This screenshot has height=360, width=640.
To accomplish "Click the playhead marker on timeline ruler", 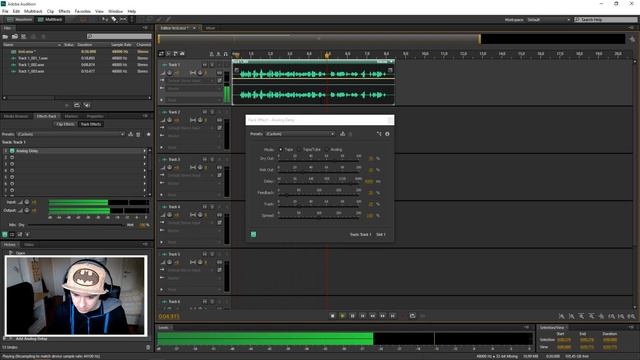I will [327, 54].
